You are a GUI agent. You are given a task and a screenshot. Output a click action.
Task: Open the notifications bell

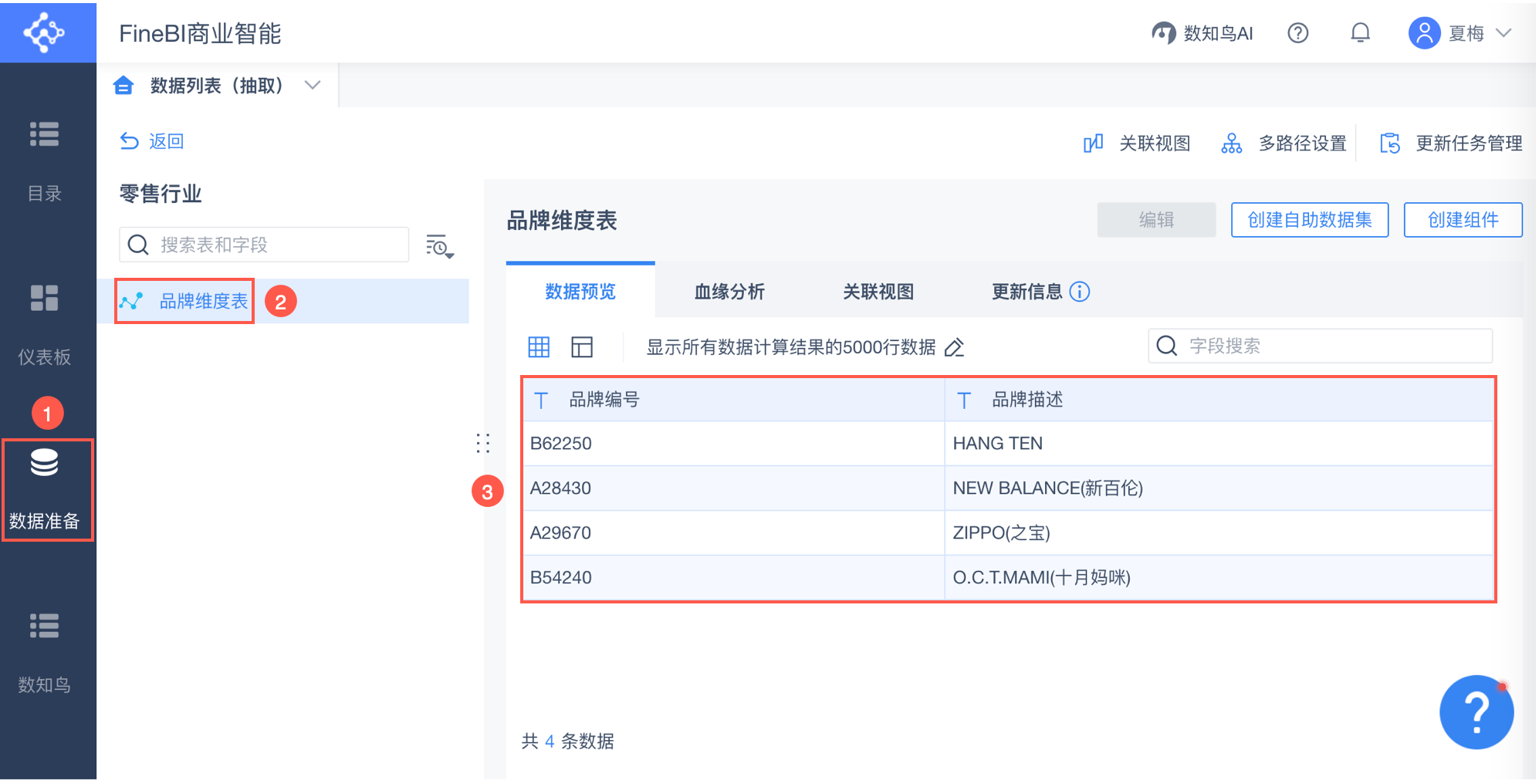click(1360, 33)
